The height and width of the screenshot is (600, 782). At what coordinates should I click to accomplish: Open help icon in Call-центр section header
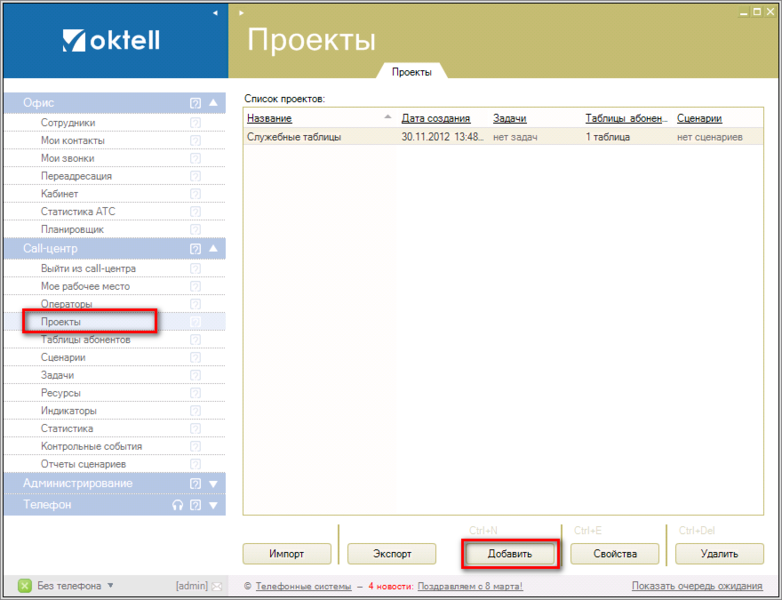tap(196, 248)
